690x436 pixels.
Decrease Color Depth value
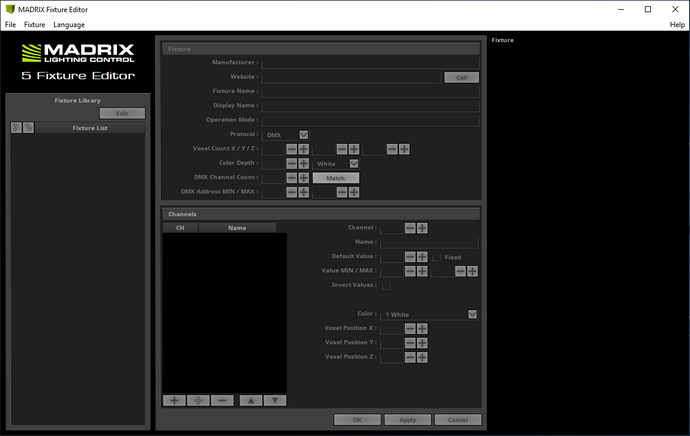click(x=292, y=164)
